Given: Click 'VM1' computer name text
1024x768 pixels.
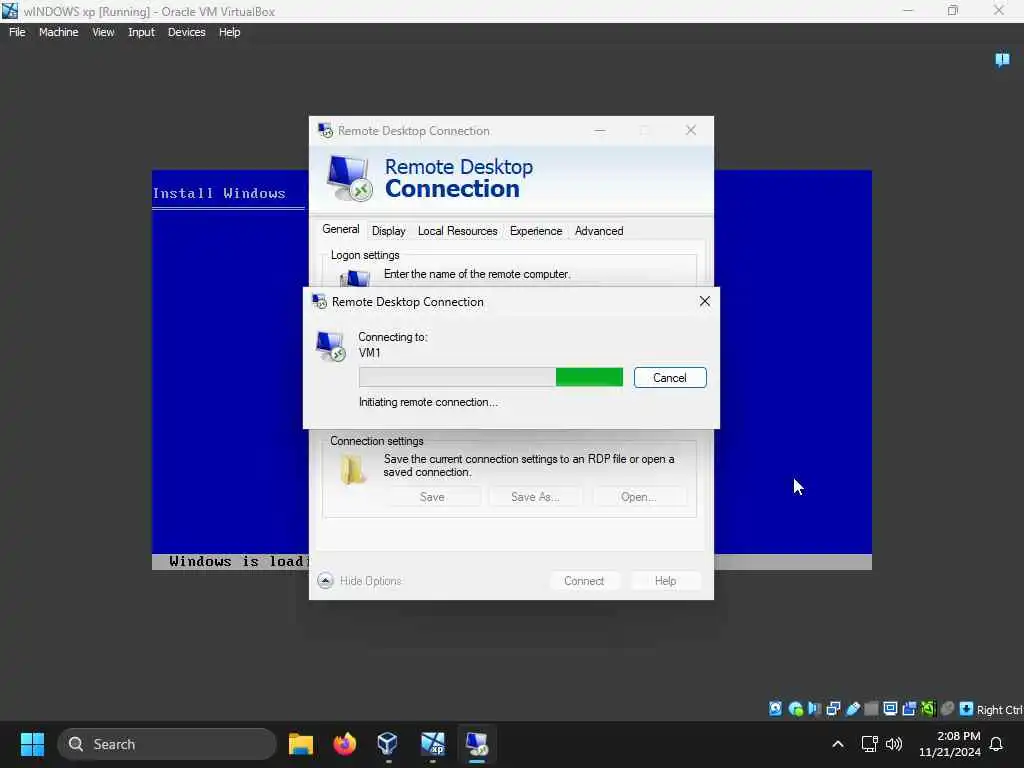Looking at the screenshot, I should pos(370,353).
